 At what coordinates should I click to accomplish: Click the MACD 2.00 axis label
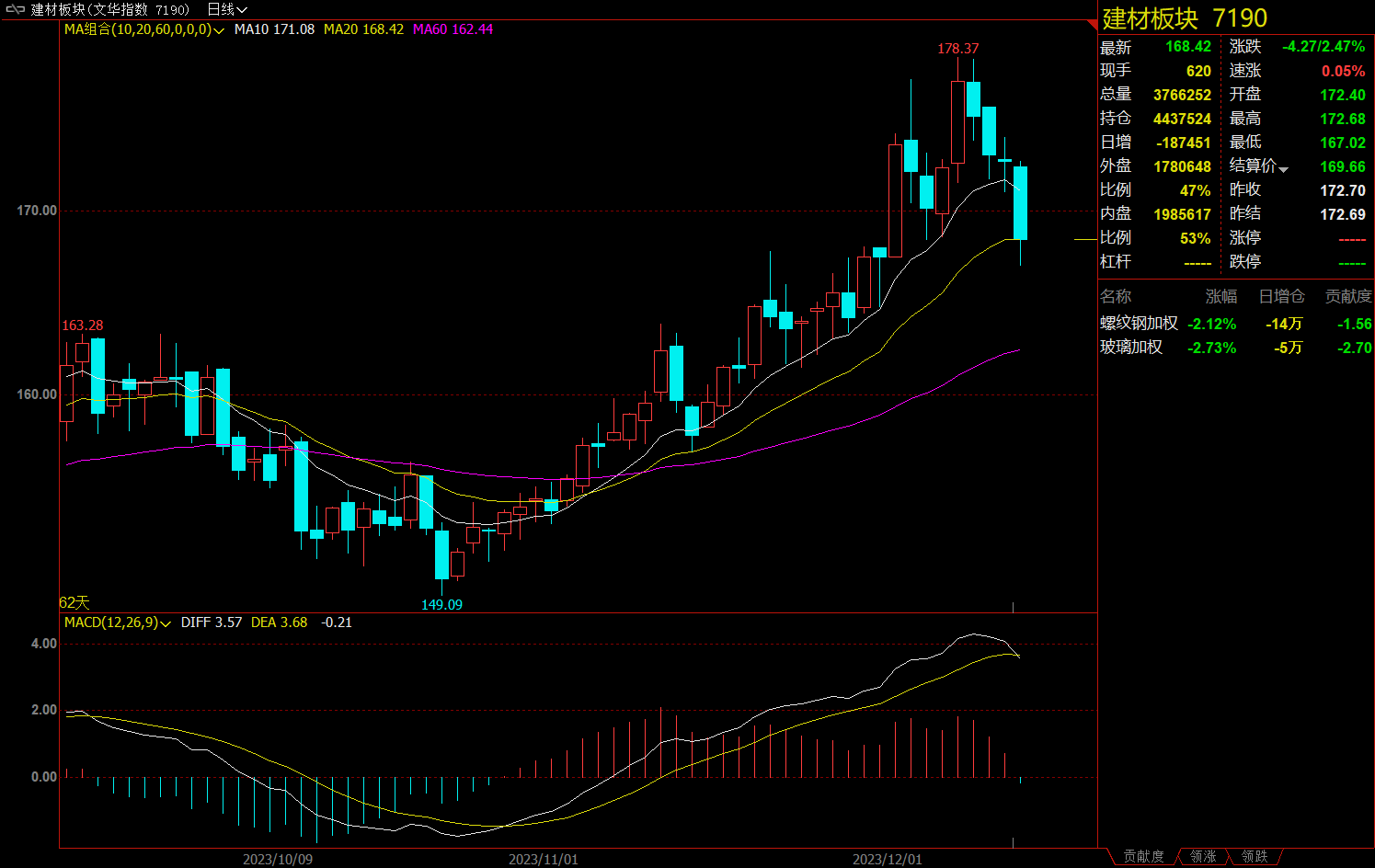point(44,710)
